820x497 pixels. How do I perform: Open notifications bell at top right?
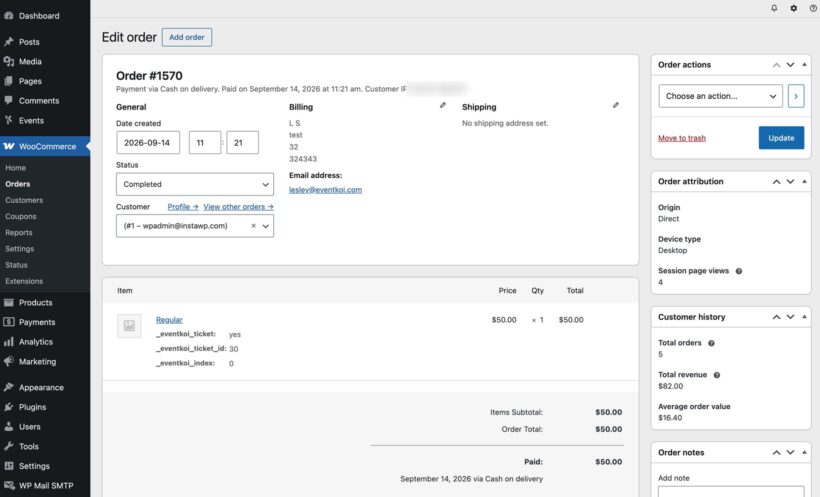tap(774, 8)
